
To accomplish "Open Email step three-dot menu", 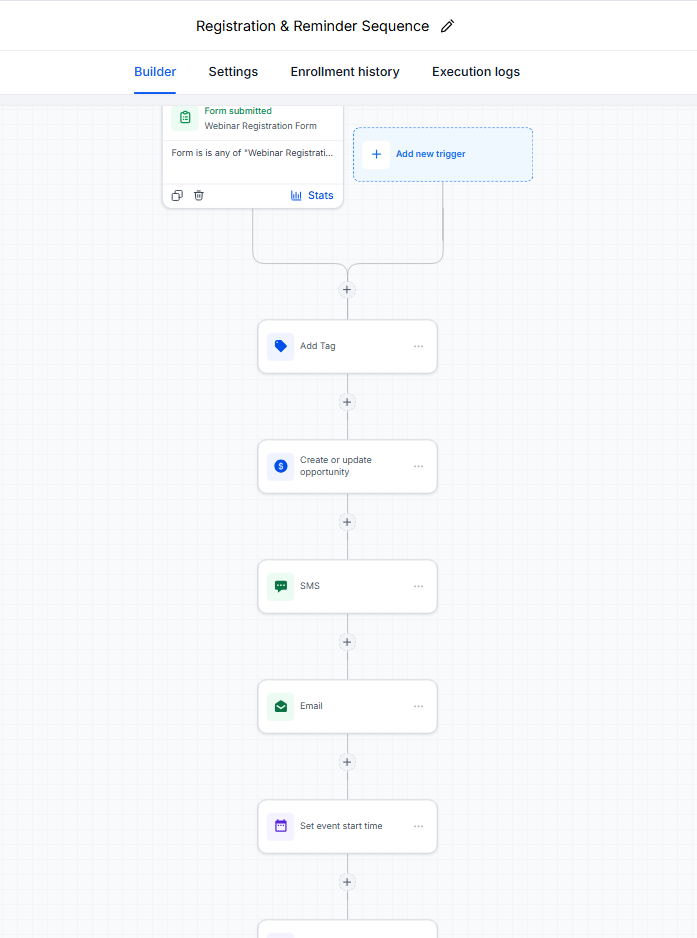I will [418, 706].
